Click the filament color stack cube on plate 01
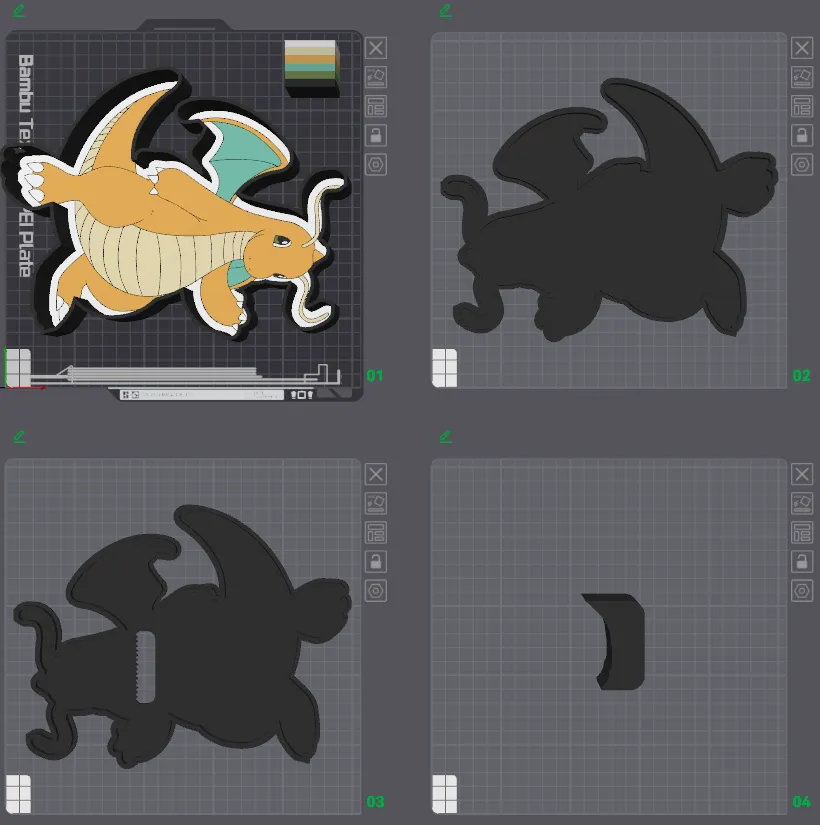 click(312, 68)
